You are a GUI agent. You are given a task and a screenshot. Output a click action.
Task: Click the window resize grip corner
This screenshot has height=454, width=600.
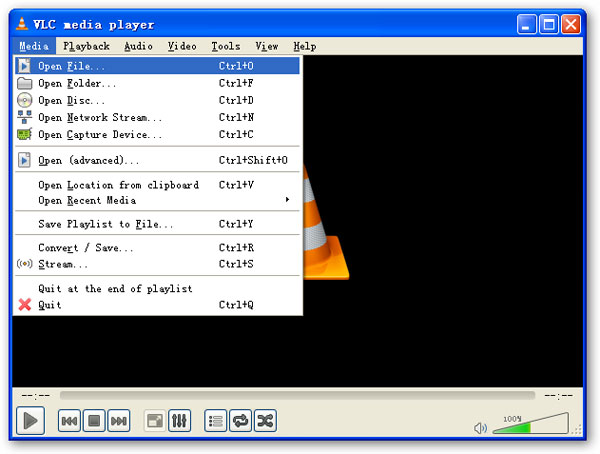[x=577, y=430]
